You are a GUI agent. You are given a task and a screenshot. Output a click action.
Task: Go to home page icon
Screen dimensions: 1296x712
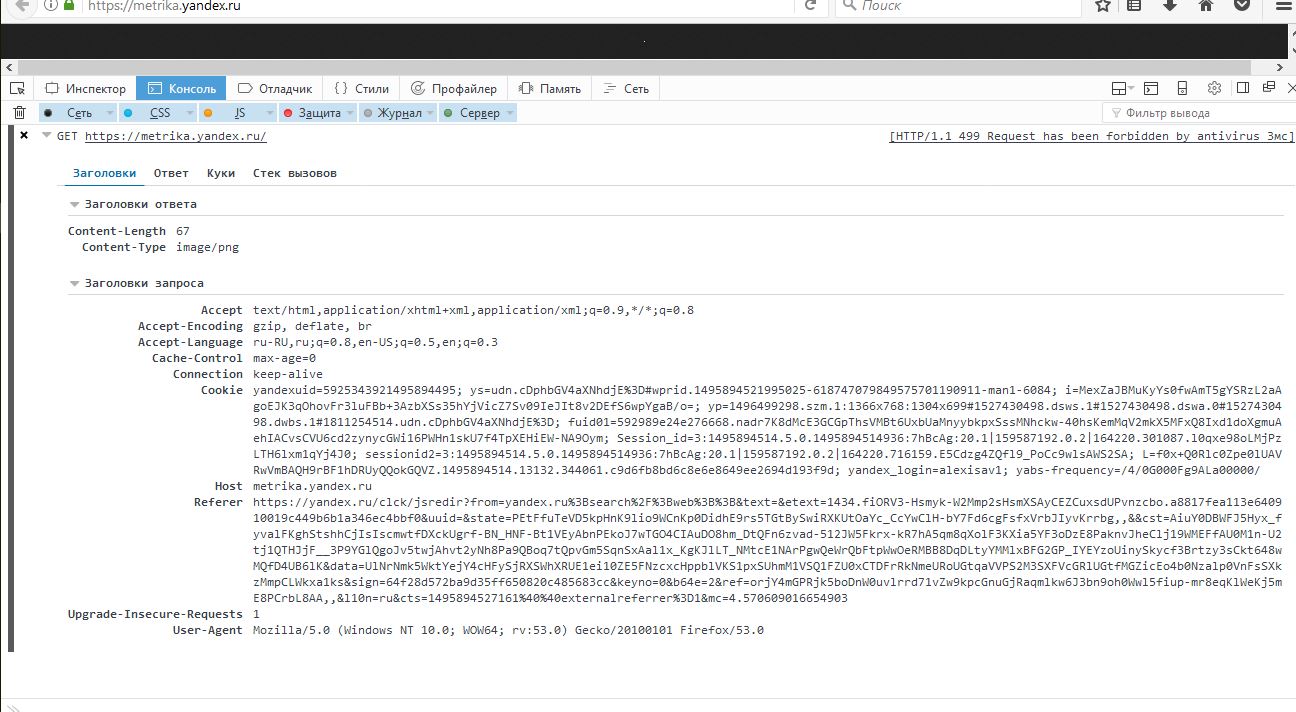1206,5
